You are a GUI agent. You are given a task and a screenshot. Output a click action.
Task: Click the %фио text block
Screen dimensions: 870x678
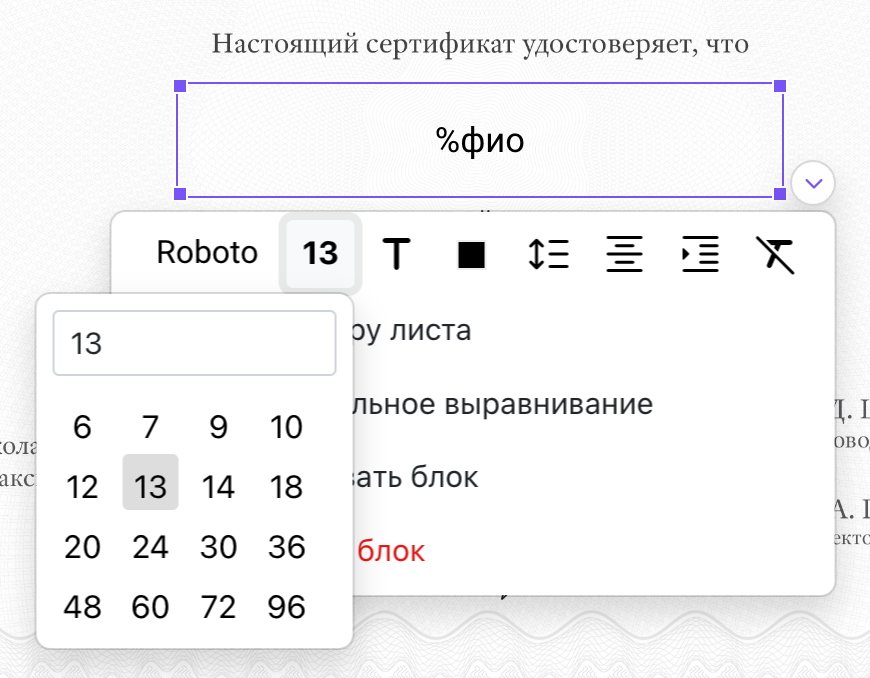(480, 140)
